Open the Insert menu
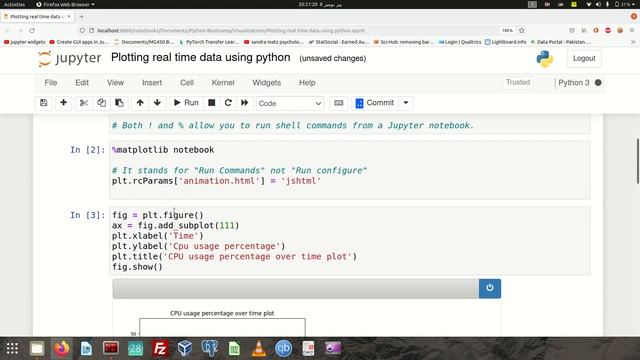 152,82
